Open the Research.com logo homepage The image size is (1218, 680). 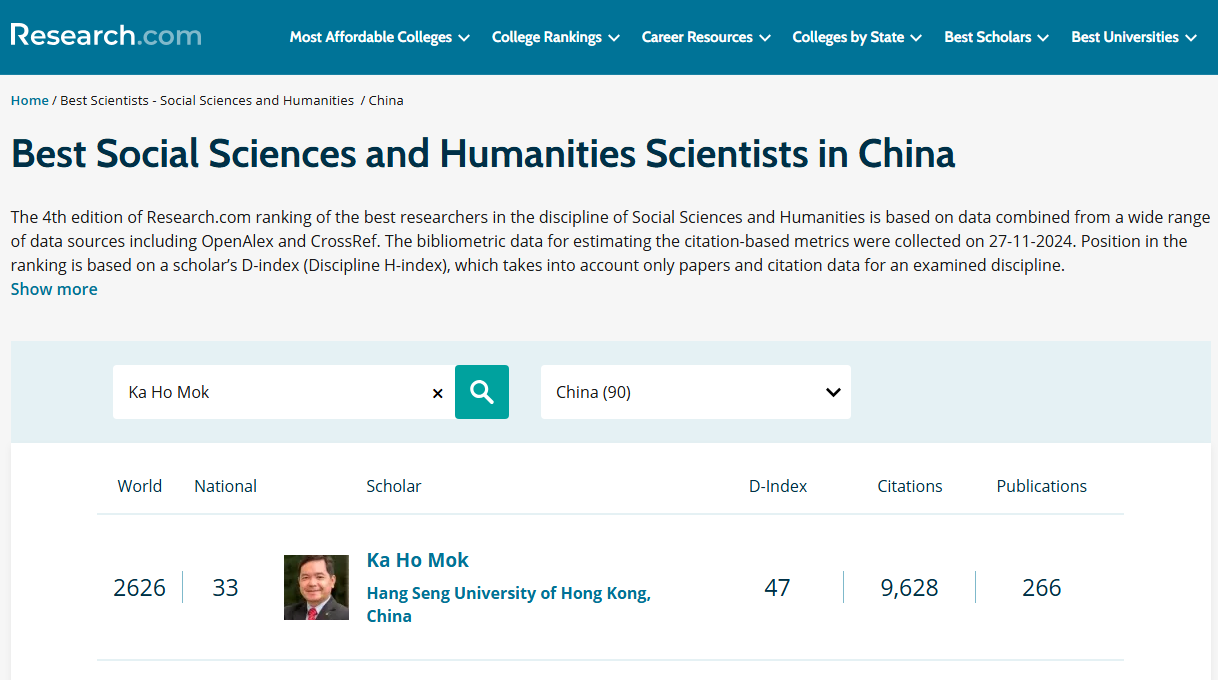(106, 35)
